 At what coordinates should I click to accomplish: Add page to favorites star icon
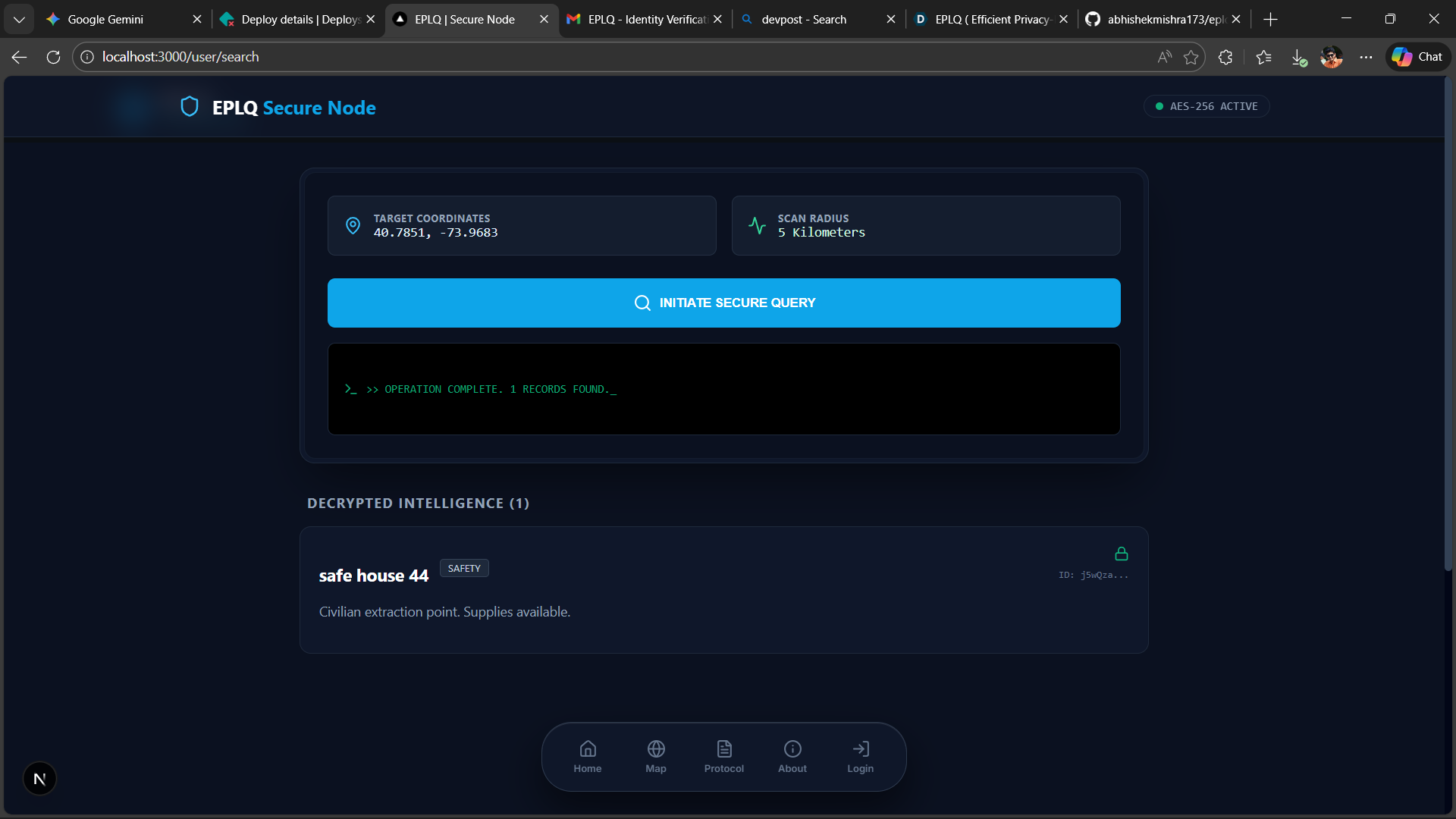1191,57
